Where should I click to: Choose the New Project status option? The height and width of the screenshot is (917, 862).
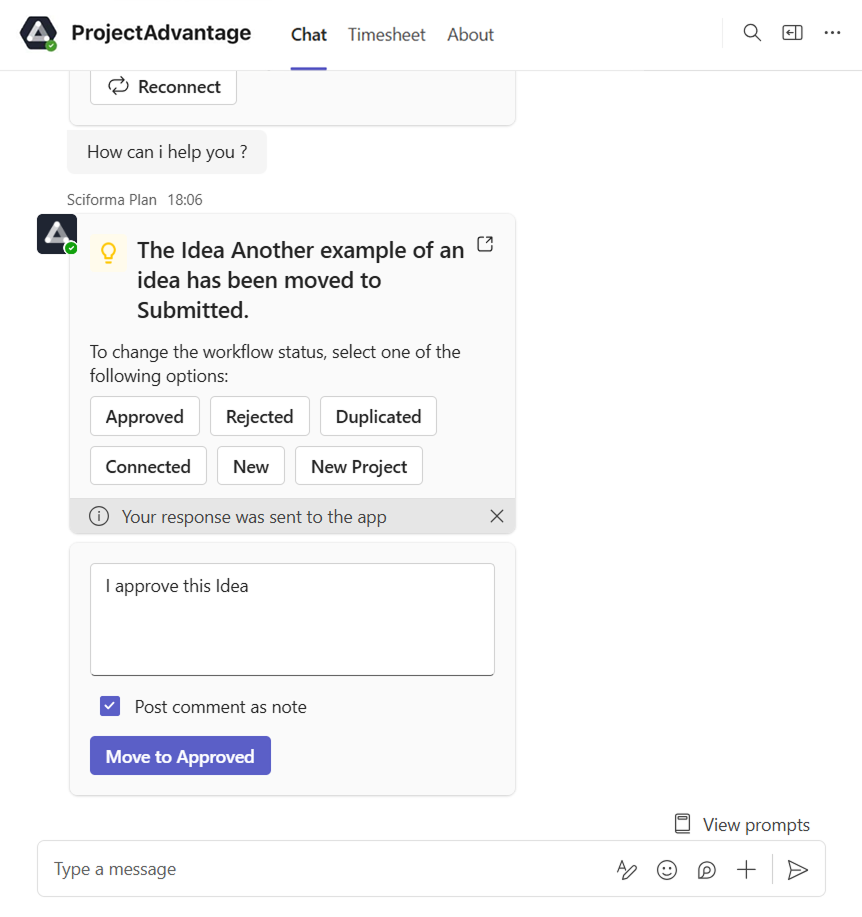pos(359,467)
